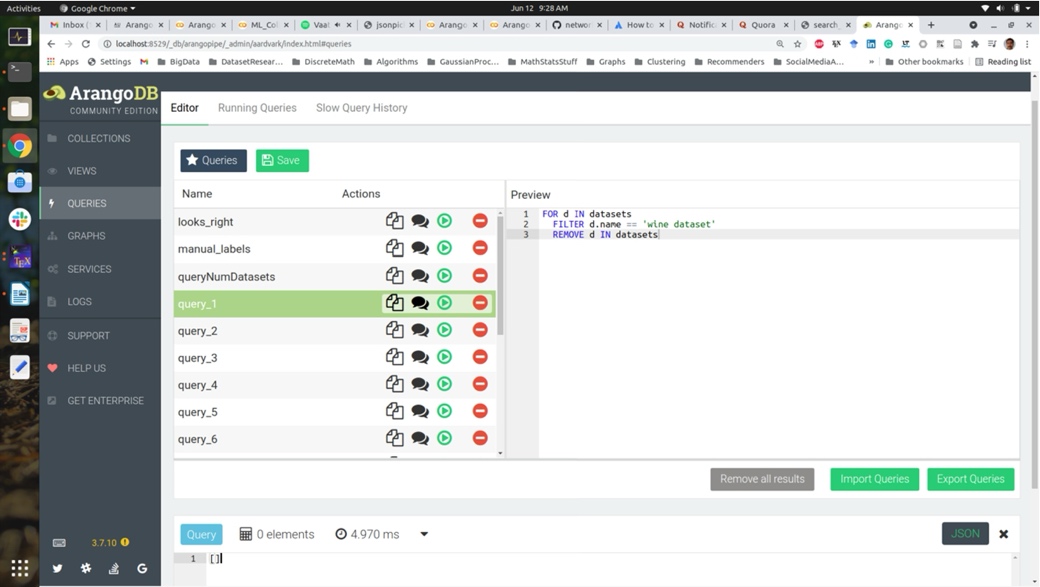
Task: Click Get Enterprise in sidebar
Action: click(100, 401)
